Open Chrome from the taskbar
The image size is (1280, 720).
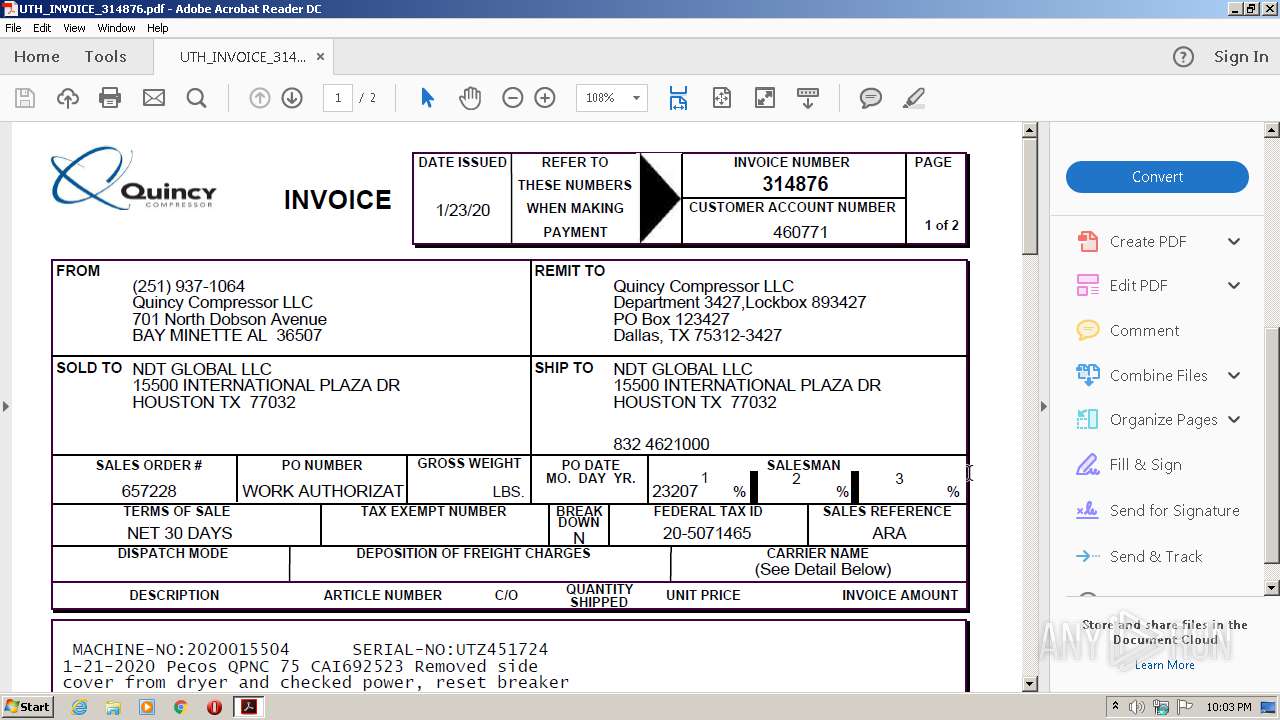(180, 707)
